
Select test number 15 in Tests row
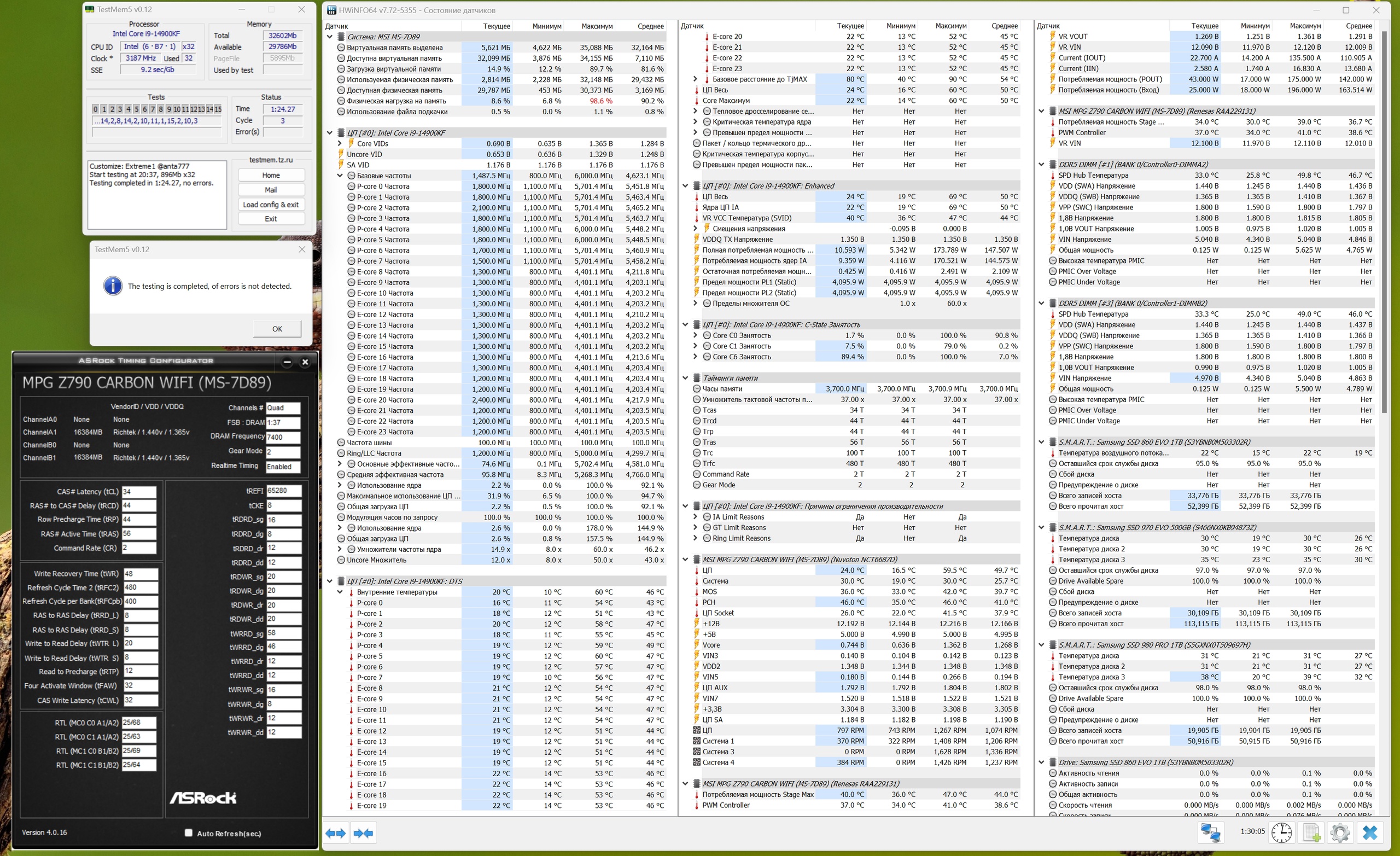point(218,109)
